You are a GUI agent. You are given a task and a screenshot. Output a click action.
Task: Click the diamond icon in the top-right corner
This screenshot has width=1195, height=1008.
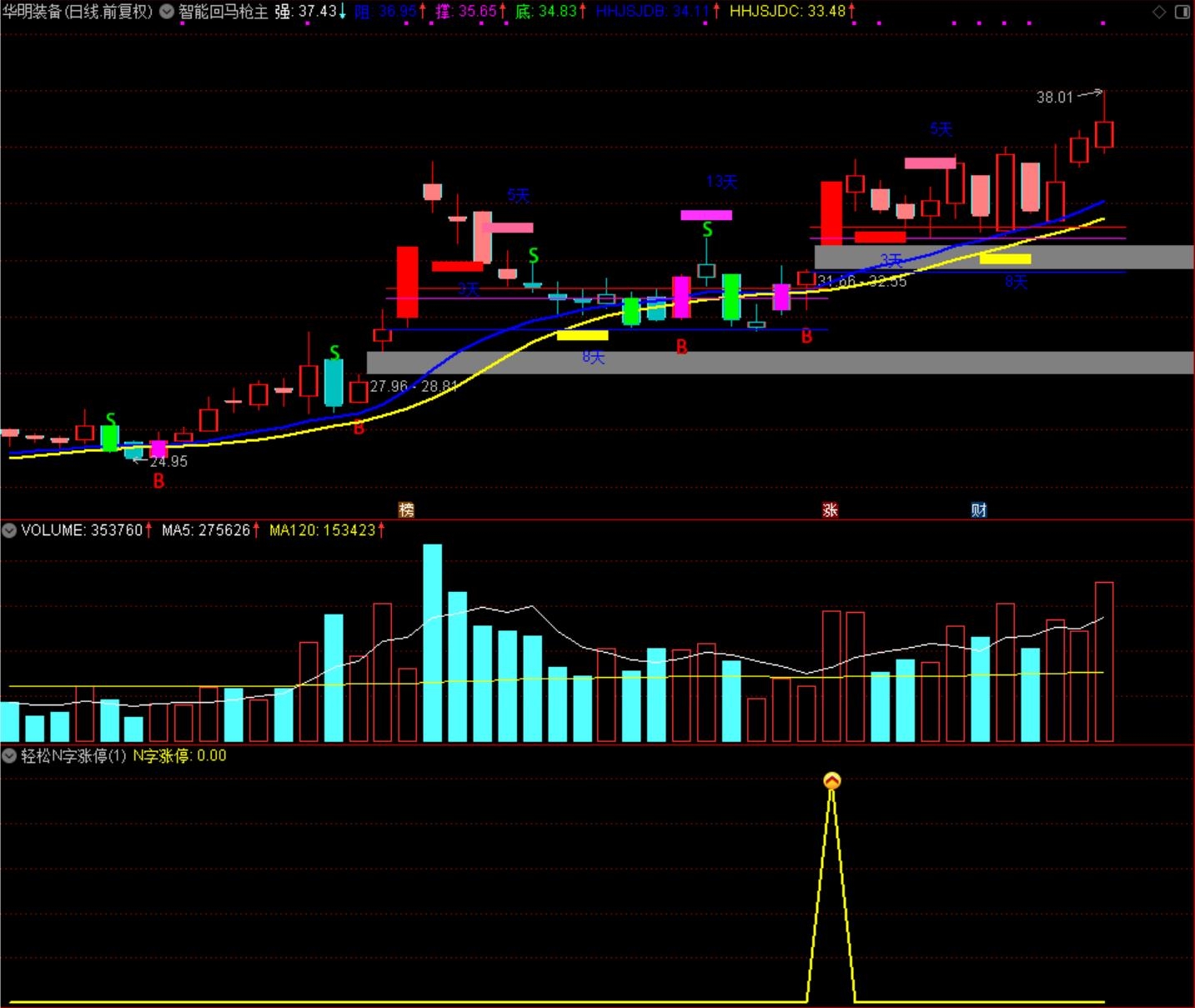coord(1159,12)
